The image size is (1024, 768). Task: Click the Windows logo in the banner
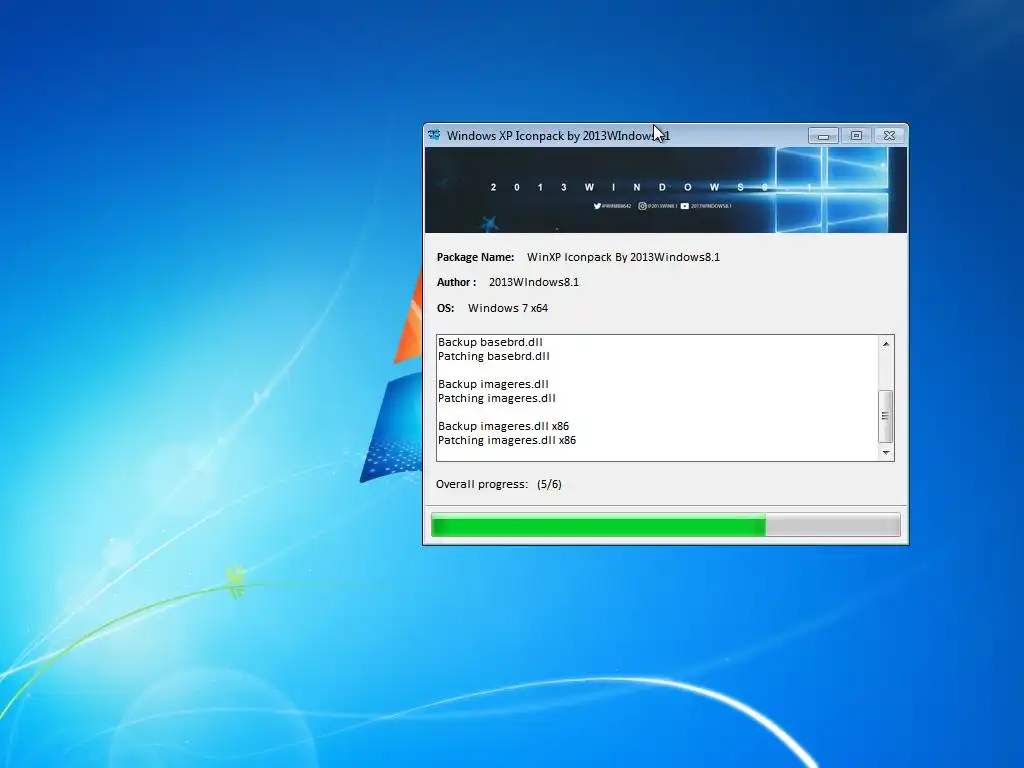[x=831, y=189]
